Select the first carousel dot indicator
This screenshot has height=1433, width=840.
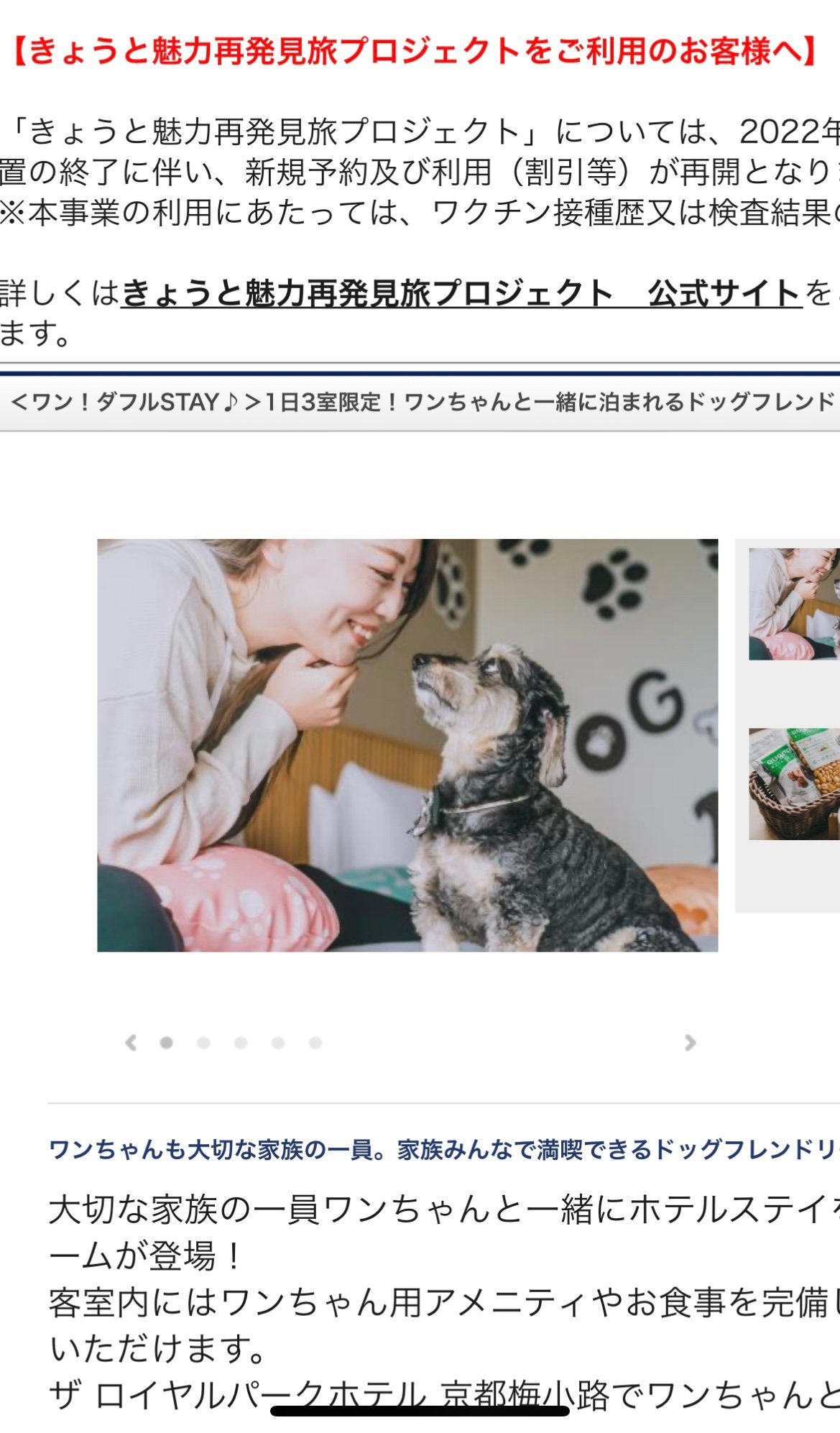pos(166,1043)
